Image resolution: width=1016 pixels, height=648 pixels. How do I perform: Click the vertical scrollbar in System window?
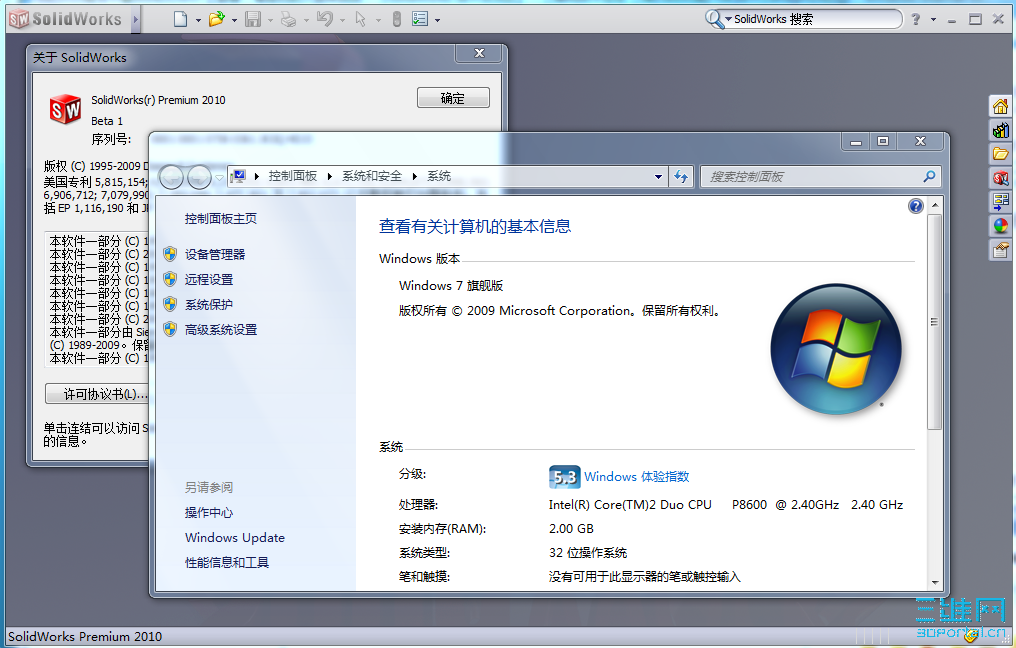[934, 322]
